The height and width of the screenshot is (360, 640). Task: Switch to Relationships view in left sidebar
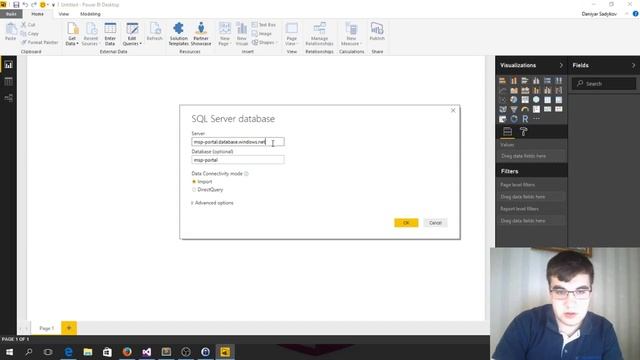click(x=8, y=98)
